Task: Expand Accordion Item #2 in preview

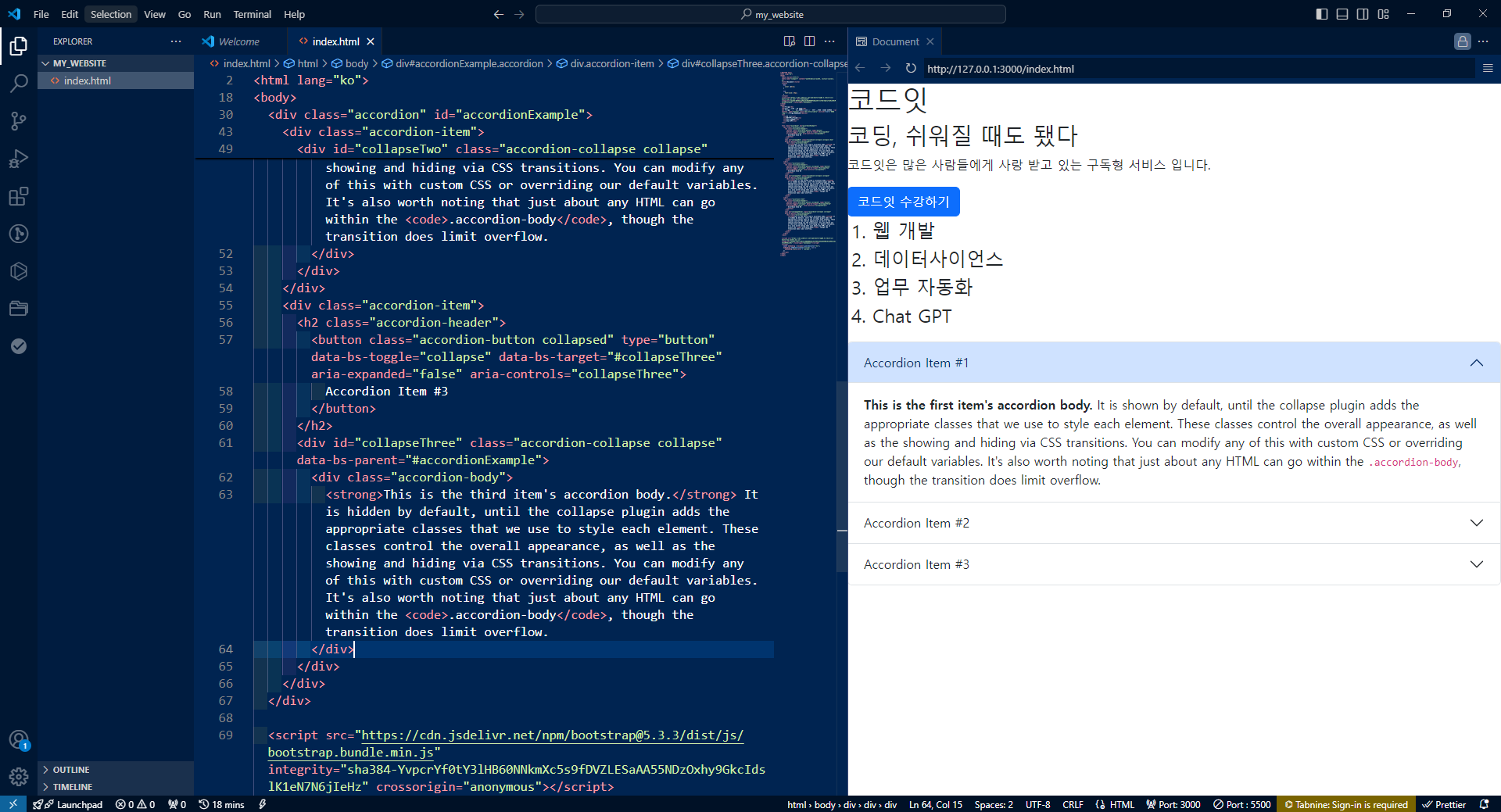Action: point(1173,523)
